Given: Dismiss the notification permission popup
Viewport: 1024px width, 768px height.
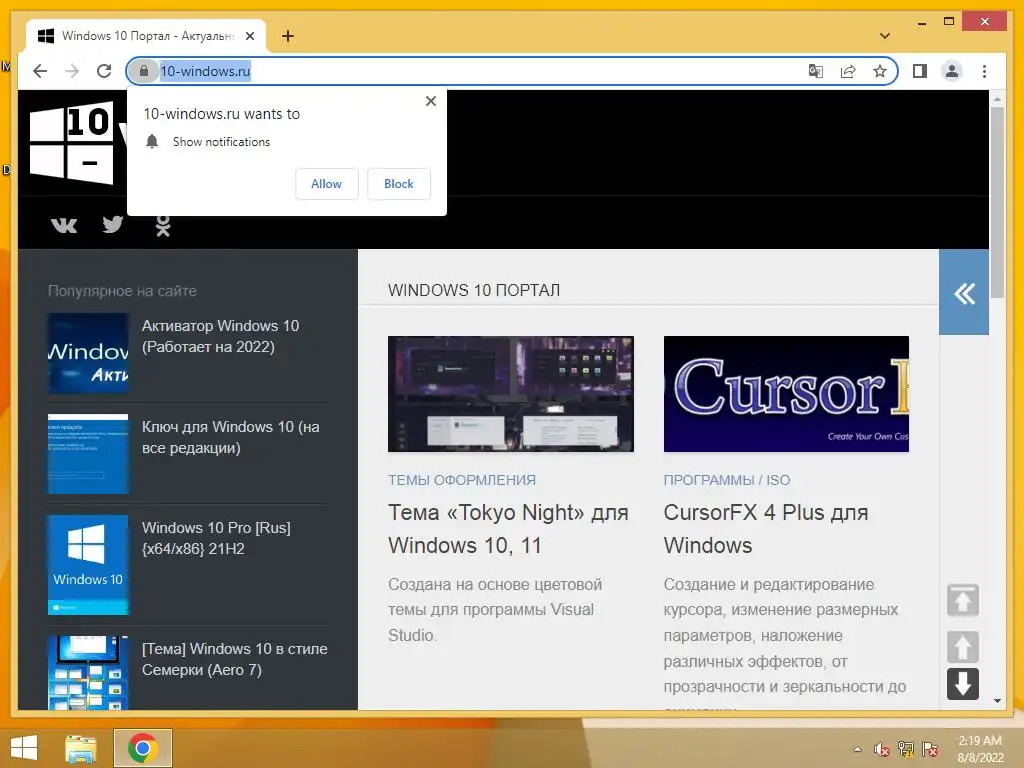Looking at the screenshot, I should (x=430, y=101).
